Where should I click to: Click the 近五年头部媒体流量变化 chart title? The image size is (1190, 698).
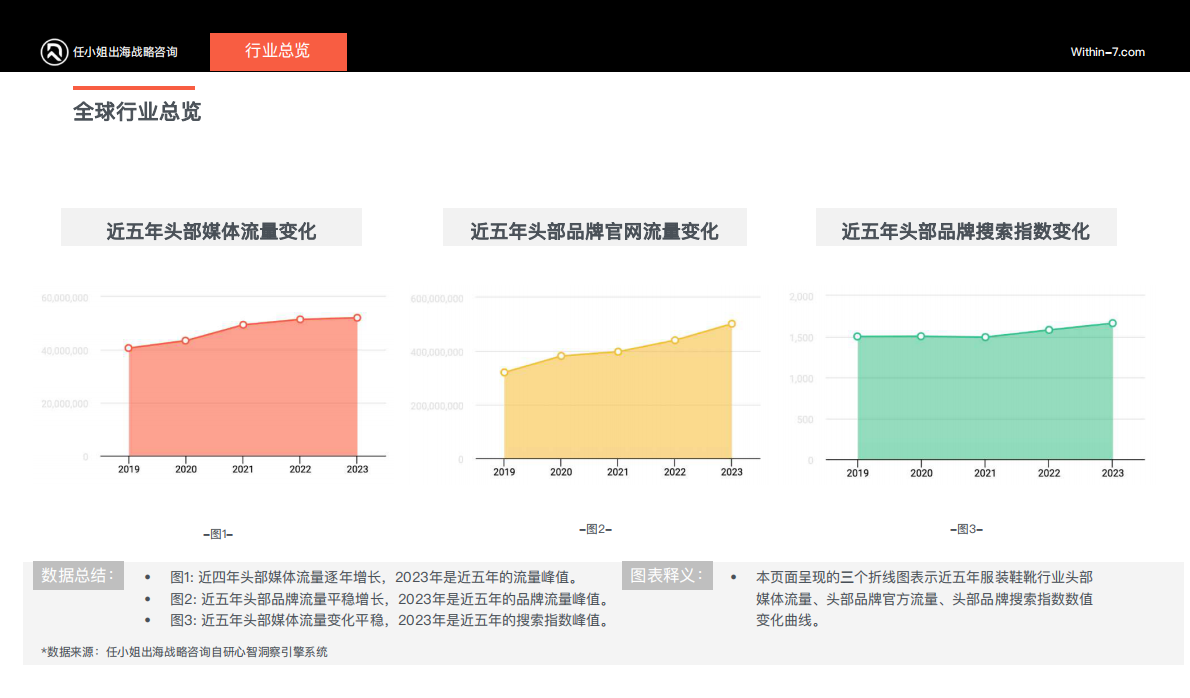tap(211, 227)
